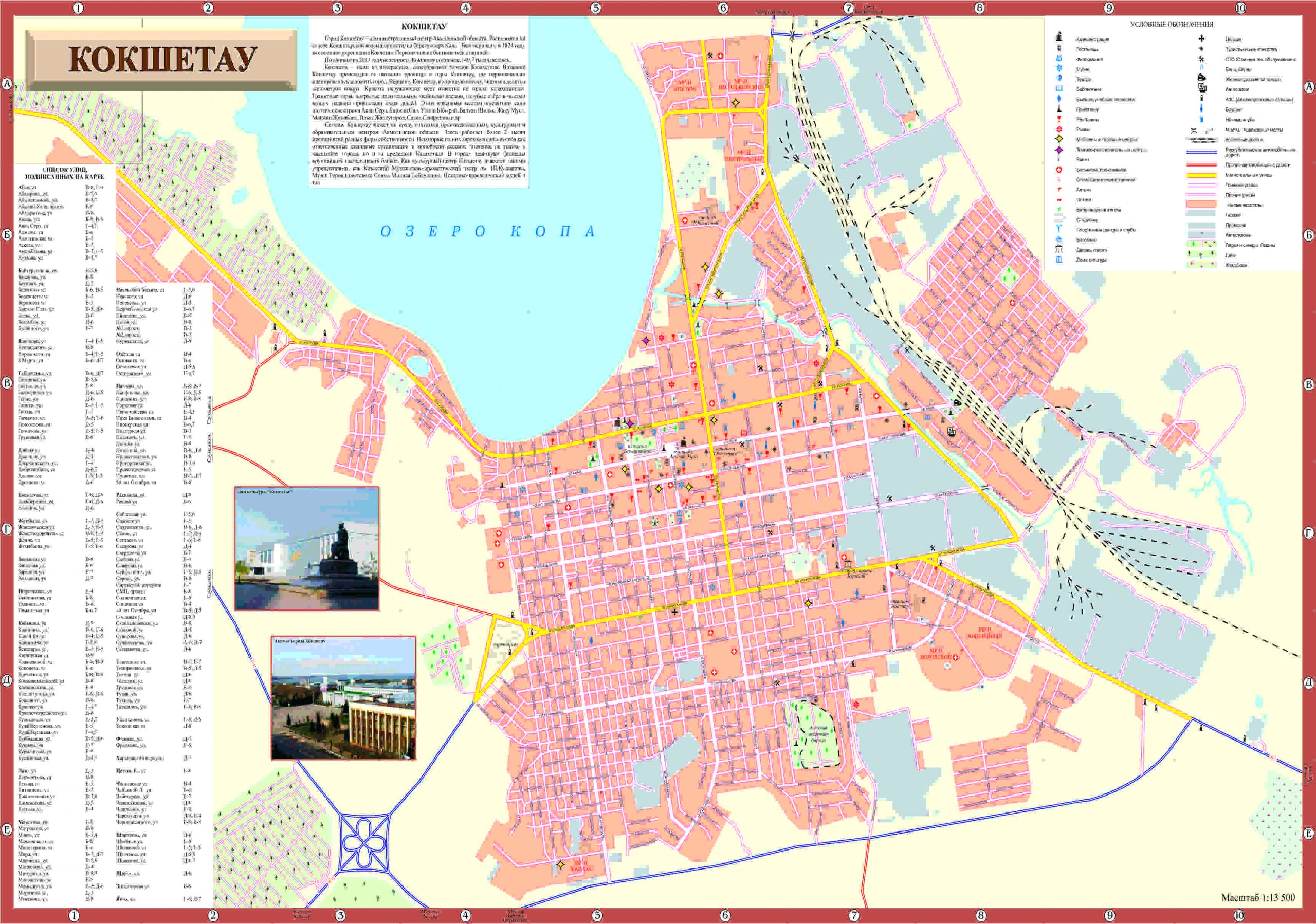Select the red other motor roads line sample

point(1202,165)
